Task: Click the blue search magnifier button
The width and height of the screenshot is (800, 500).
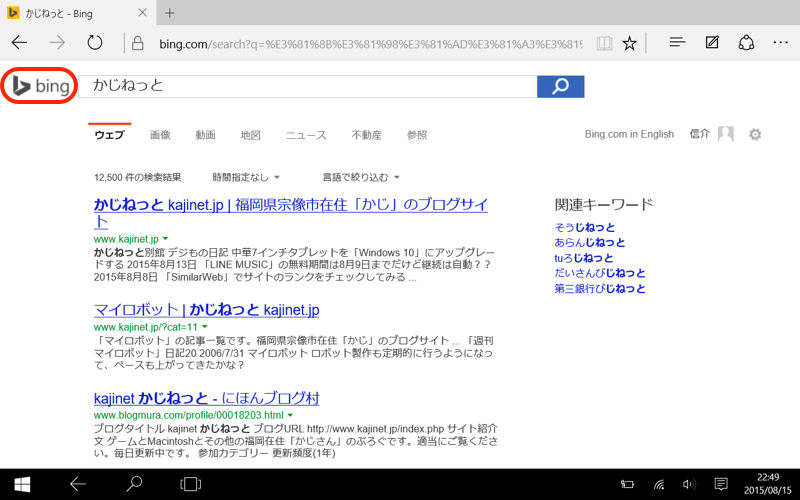Action: click(560, 86)
